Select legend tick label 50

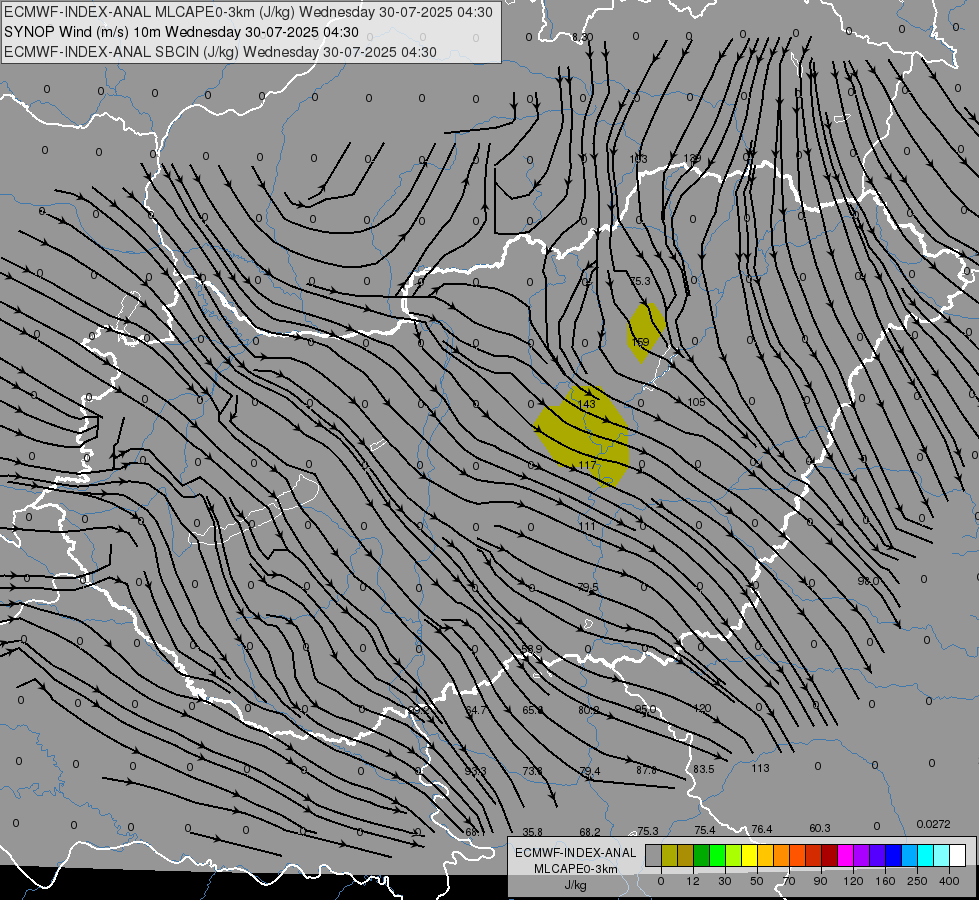click(x=757, y=881)
